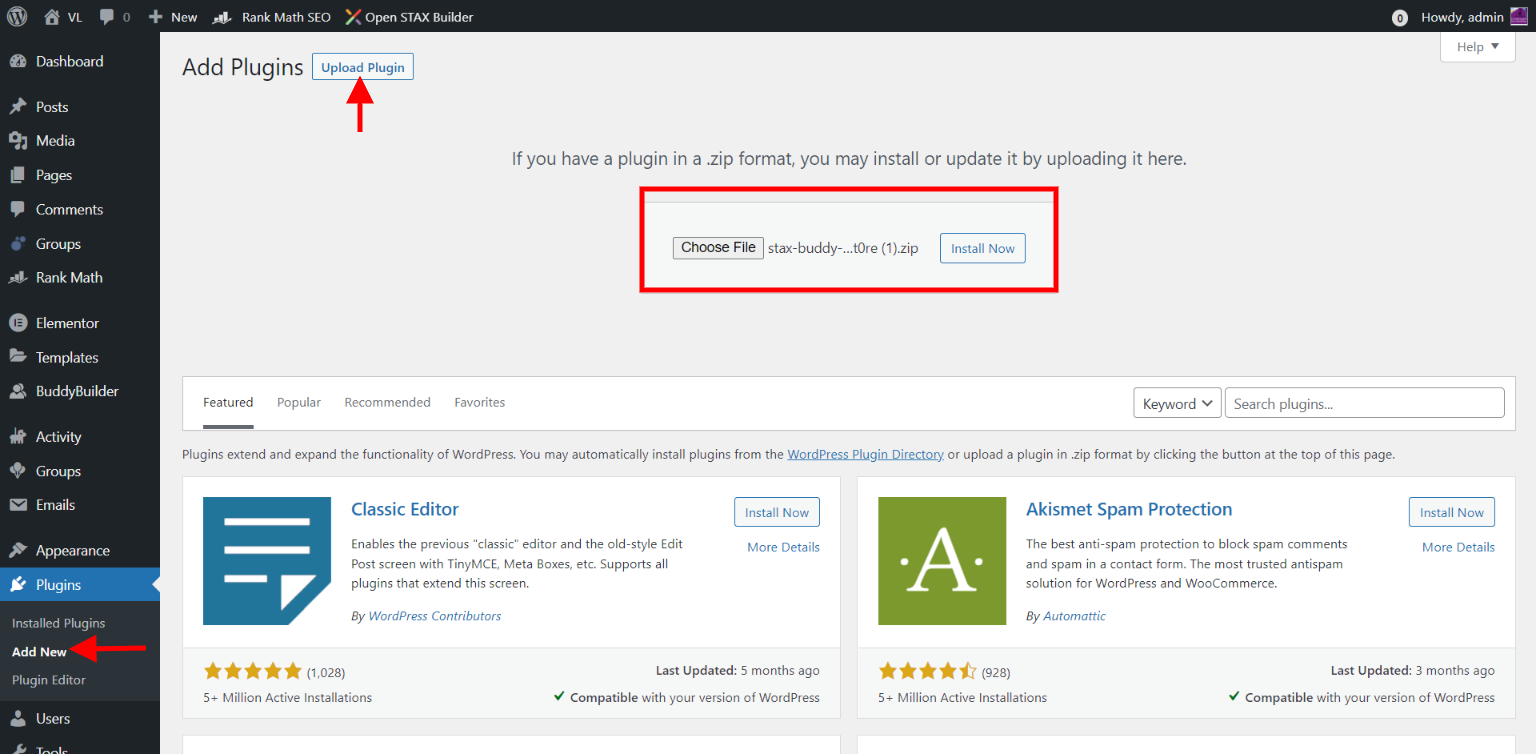
Task: Click the Pages icon in the sidebar
Action: pos(18,175)
